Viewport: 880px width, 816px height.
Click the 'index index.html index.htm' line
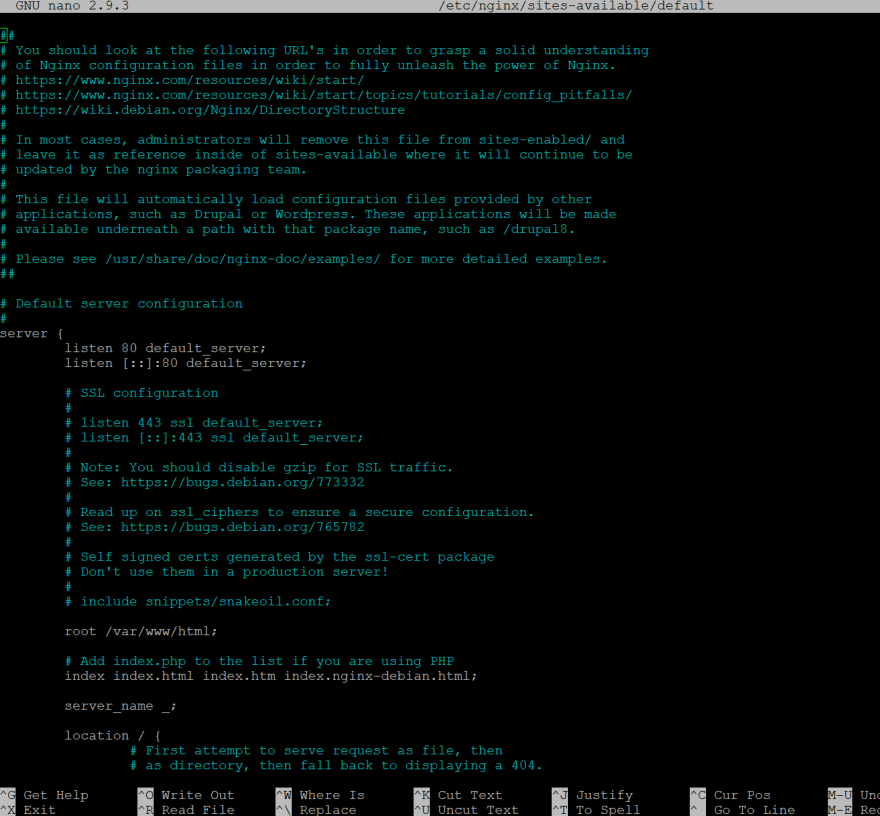click(271, 676)
